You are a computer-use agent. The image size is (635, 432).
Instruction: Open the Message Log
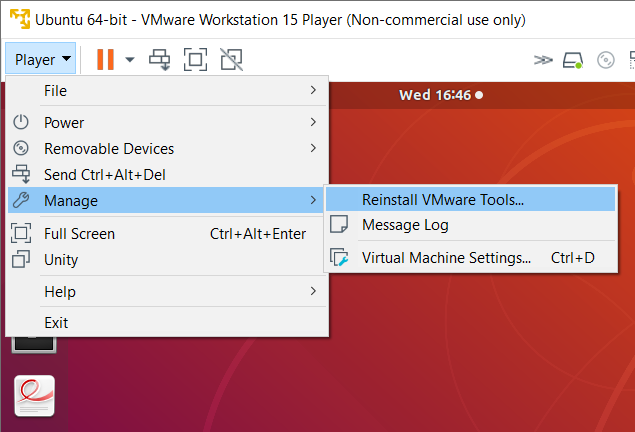(x=405, y=225)
